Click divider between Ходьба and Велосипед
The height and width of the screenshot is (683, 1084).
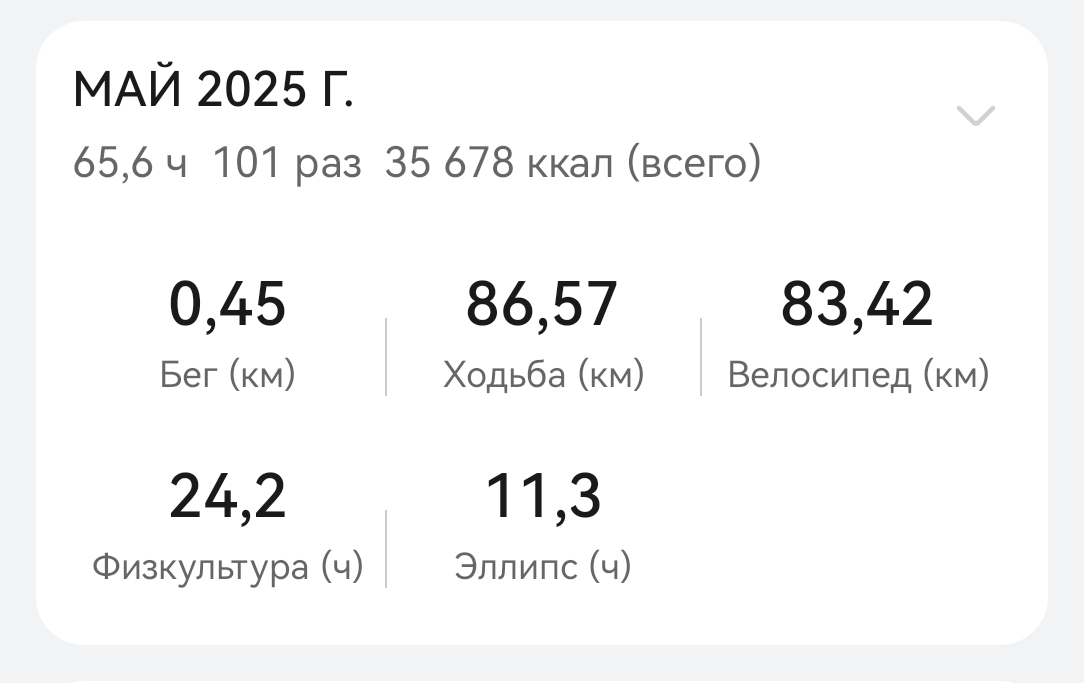tap(701, 357)
